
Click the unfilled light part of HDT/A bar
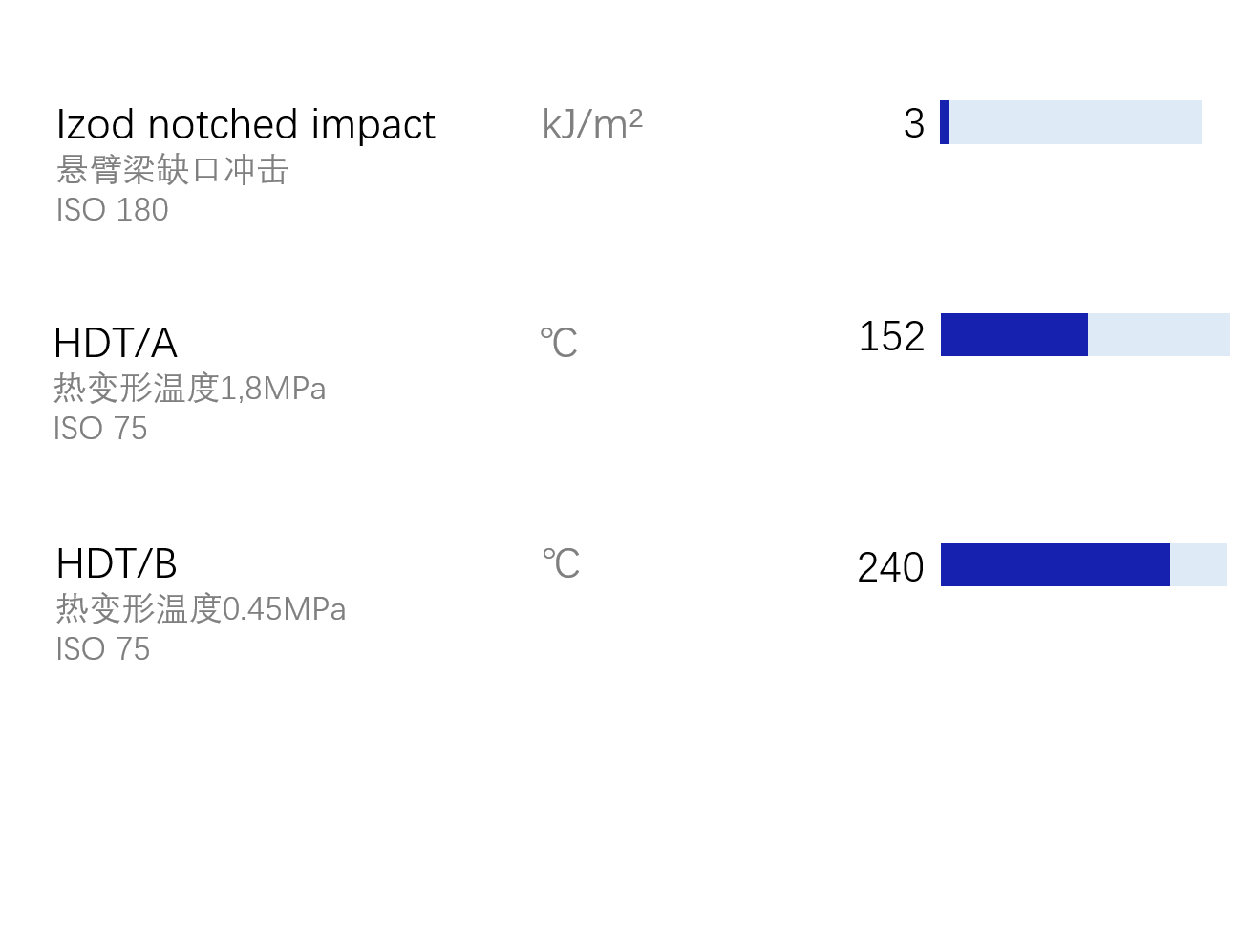pos(1159,335)
